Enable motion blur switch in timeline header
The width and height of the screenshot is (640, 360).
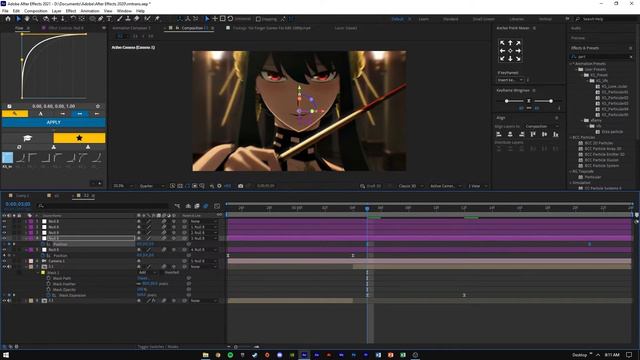point(205,206)
